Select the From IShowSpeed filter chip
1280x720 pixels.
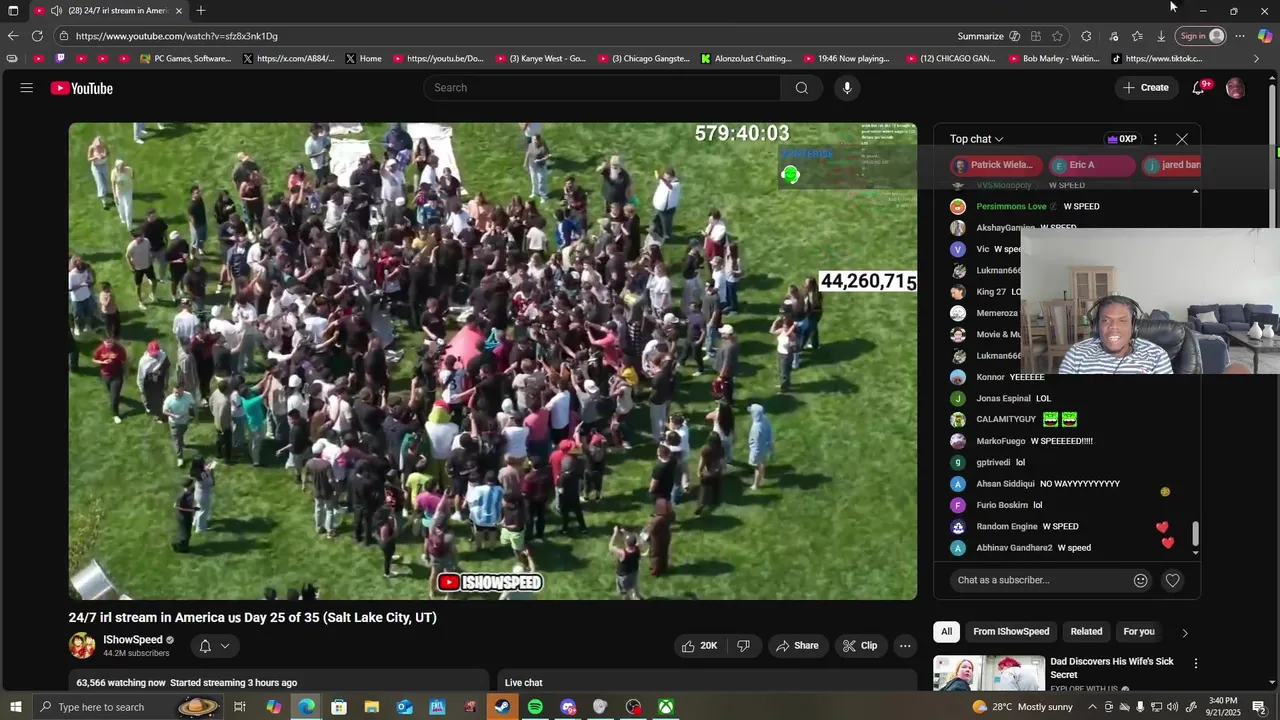pos(1011,632)
